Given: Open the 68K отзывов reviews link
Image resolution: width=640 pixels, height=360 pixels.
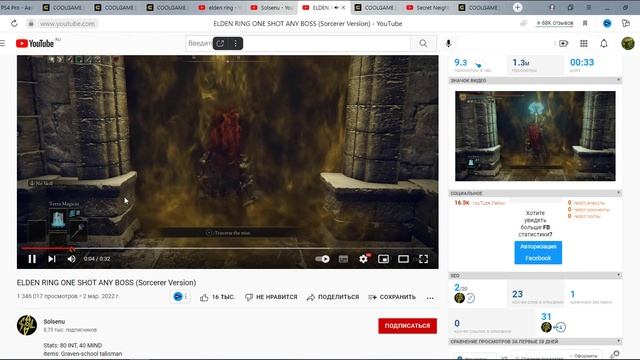Looking at the screenshot, I should pos(554,23).
